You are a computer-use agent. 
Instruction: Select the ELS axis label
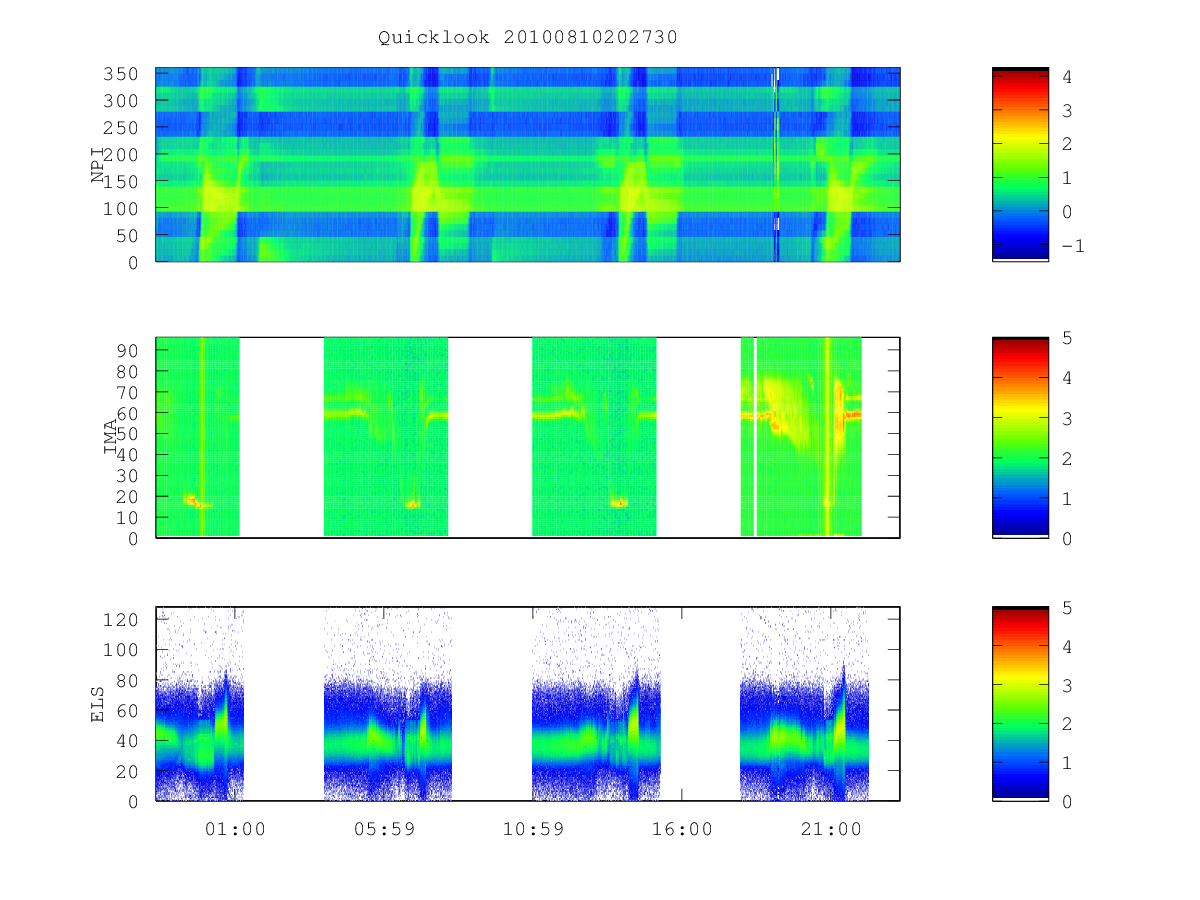[x=98, y=704]
